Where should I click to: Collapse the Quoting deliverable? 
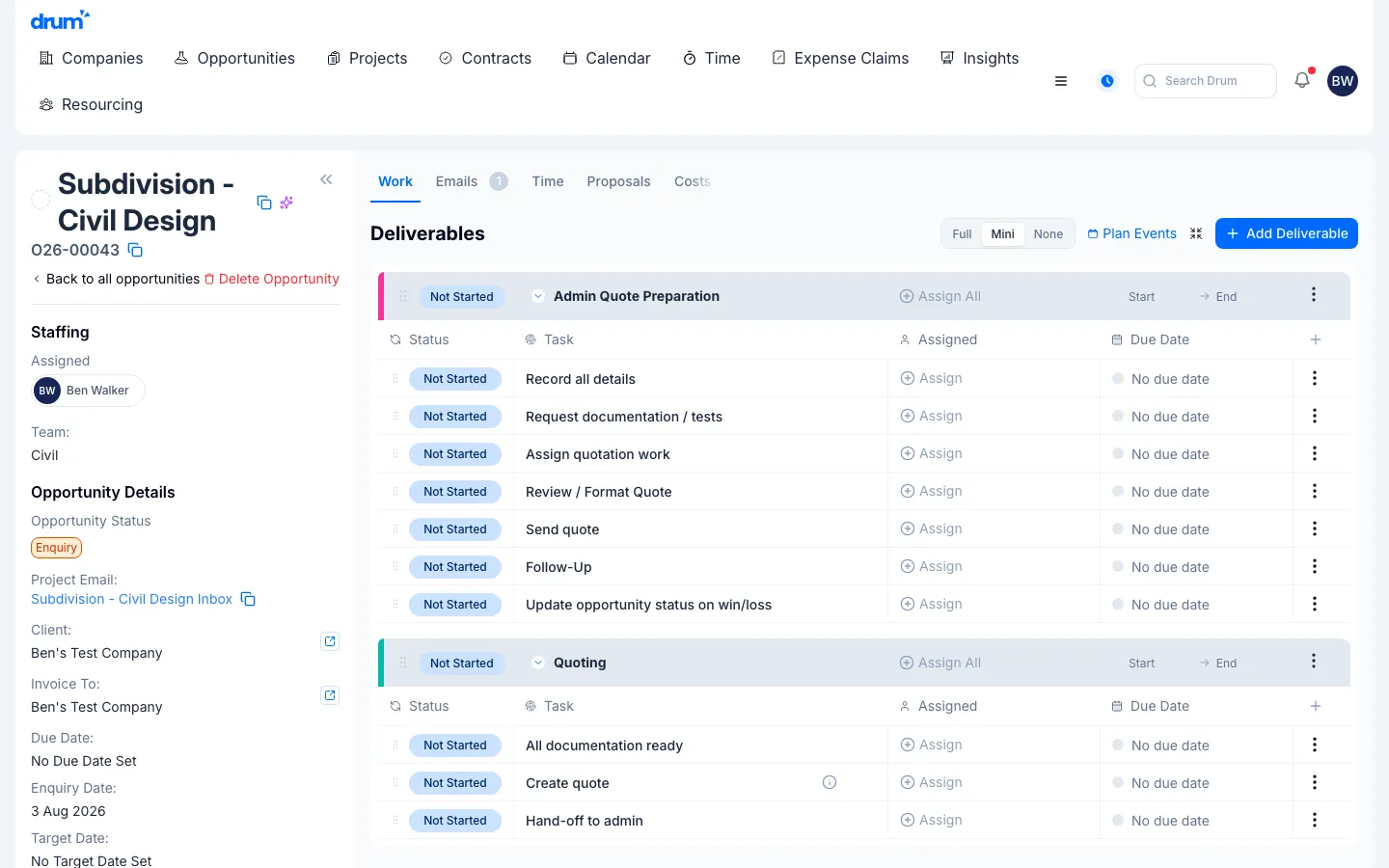[x=538, y=663]
